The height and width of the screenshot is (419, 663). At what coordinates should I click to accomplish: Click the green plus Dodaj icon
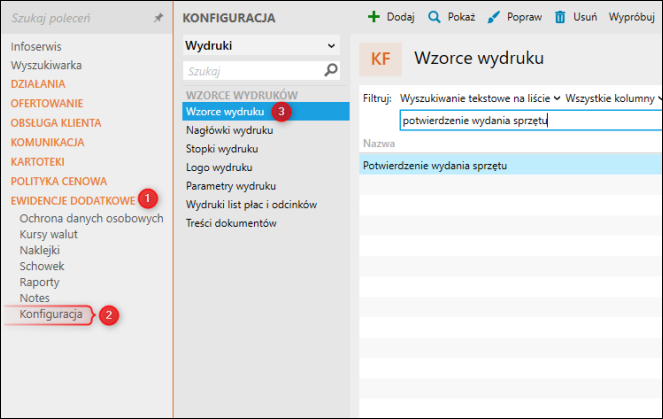point(374,17)
